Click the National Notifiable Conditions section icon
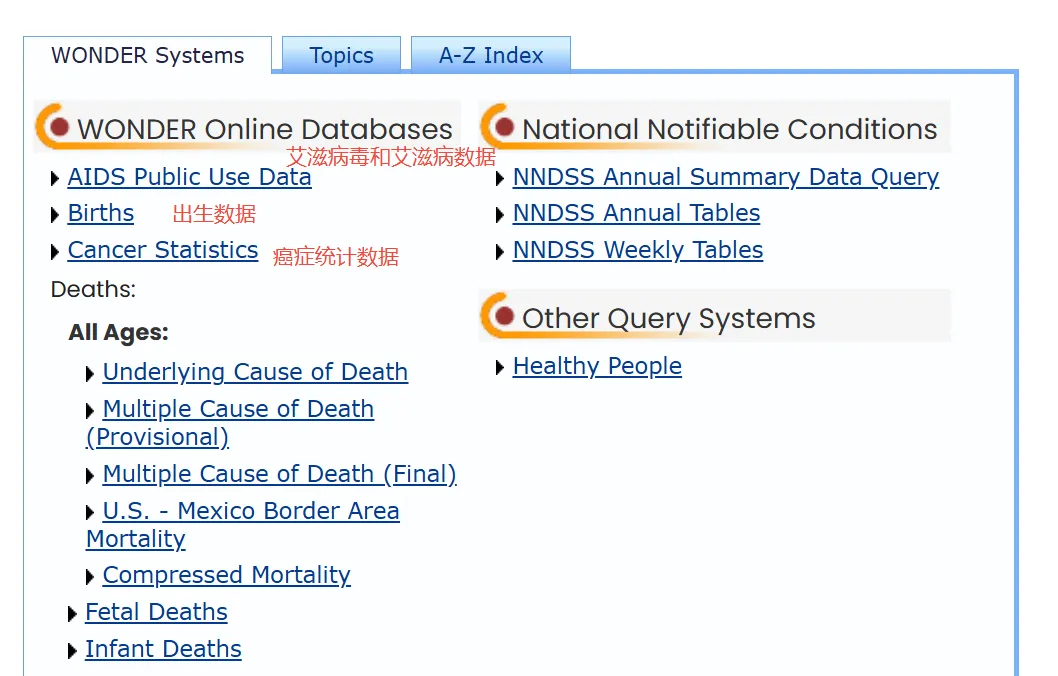The height and width of the screenshot is (676, 1058). (498, 126)
